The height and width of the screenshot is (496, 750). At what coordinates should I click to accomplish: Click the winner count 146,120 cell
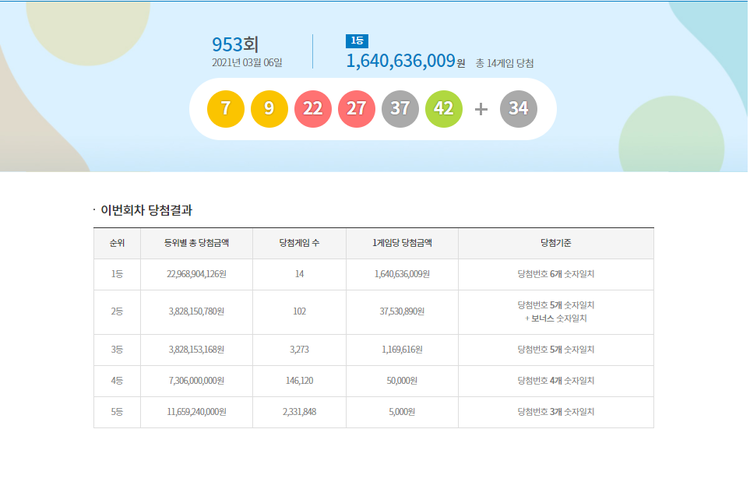tap(299, 381)
